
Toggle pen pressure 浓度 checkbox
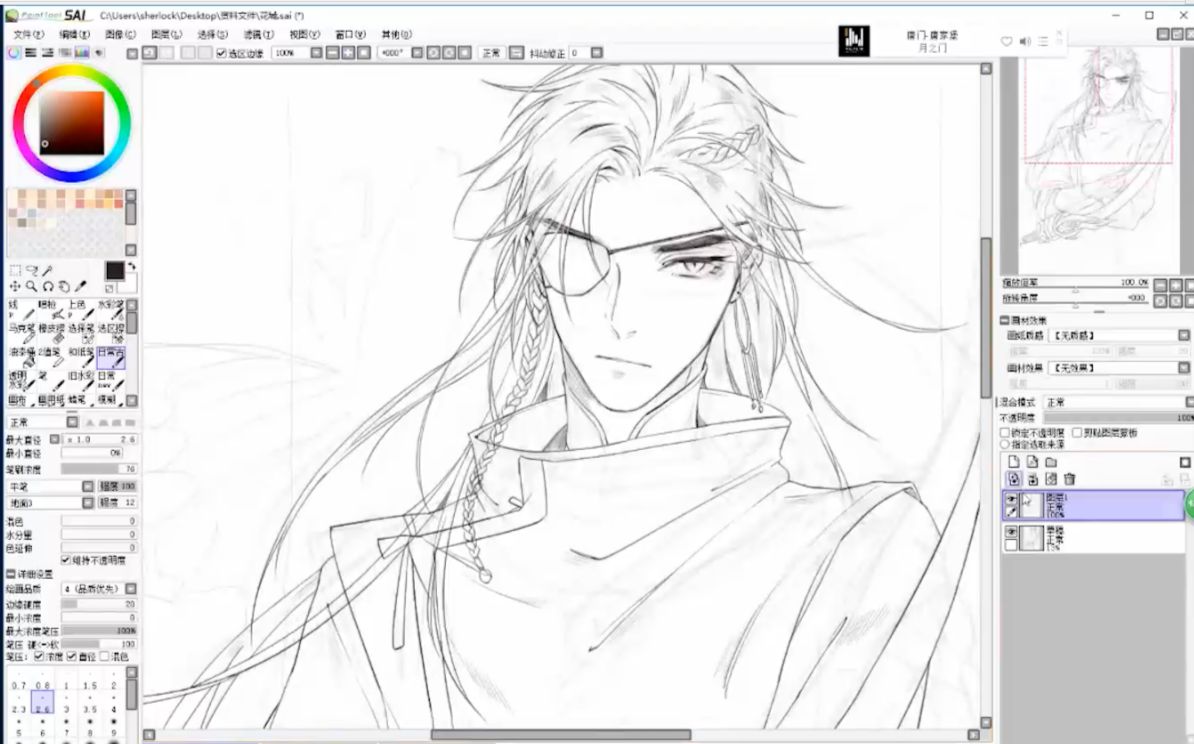point(39,656)
